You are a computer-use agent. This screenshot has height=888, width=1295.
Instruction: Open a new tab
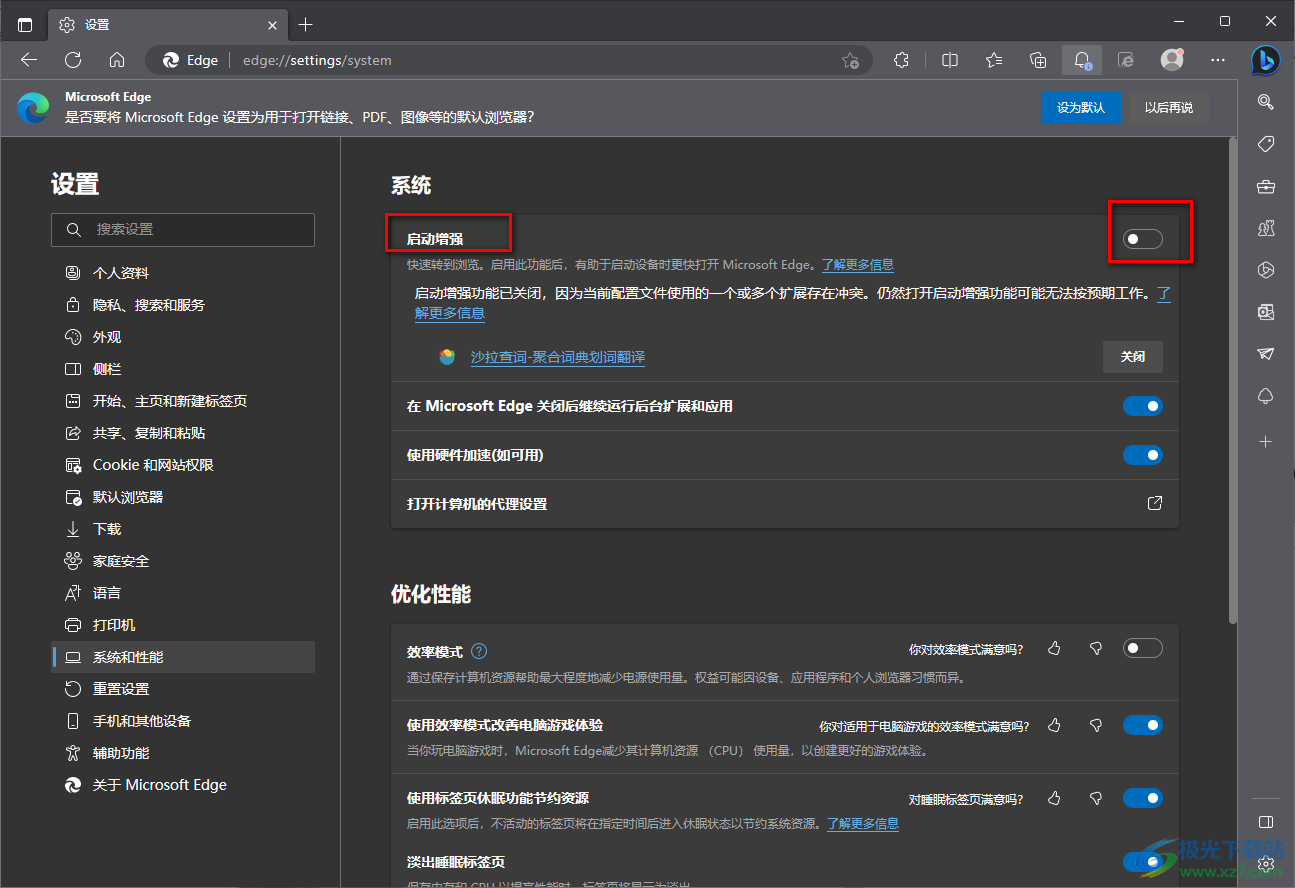[306, 24]
